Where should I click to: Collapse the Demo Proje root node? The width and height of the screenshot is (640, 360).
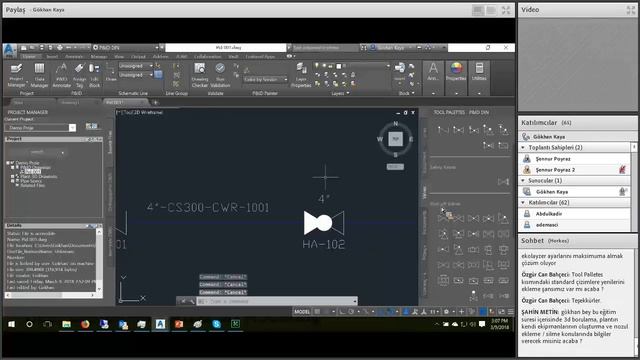[8, 162]
